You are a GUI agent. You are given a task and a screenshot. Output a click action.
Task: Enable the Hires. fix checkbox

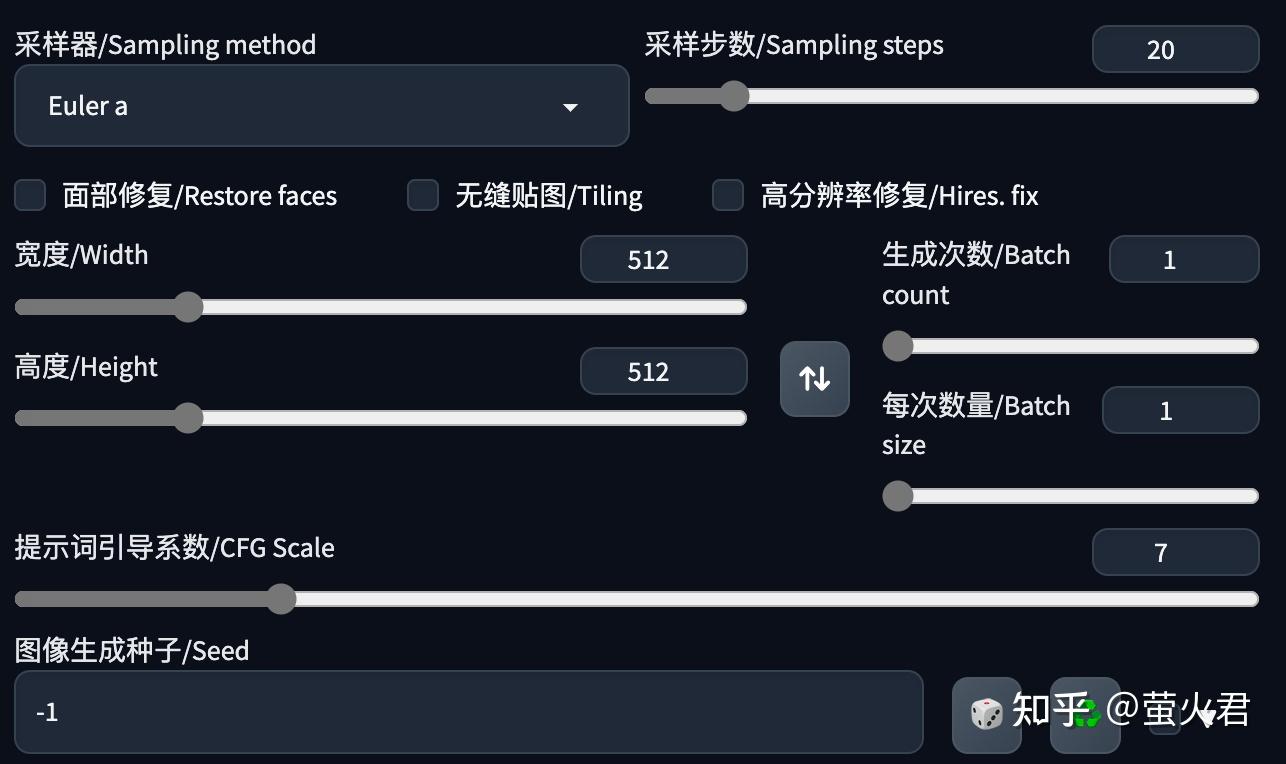point(727,195)
